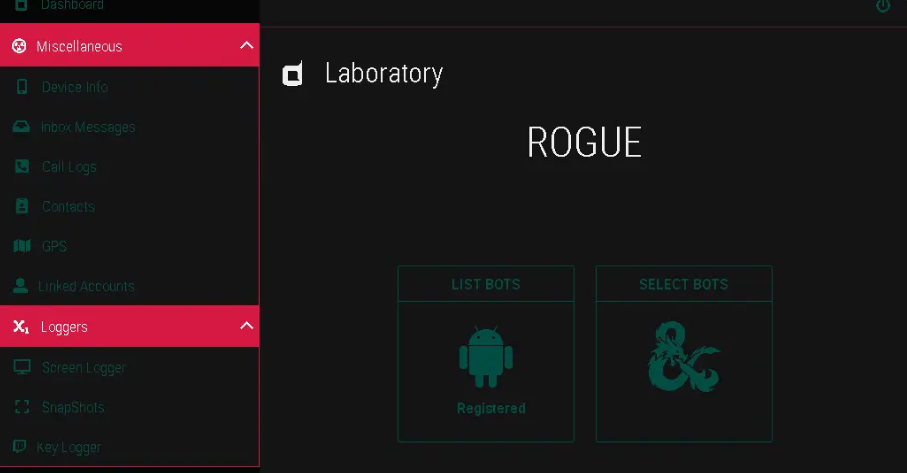Collapse the Loggers section chevron
Screen dimensions: 907x473
[246, 326]
